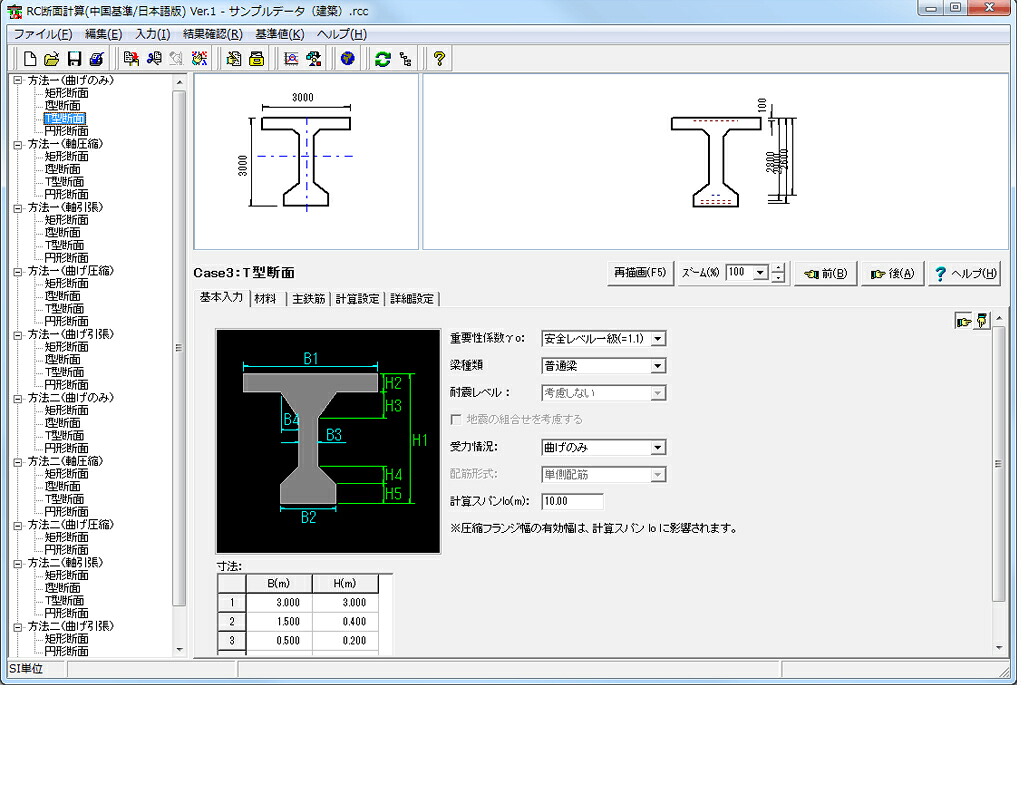Click the yellow question mark help icon

439,59
